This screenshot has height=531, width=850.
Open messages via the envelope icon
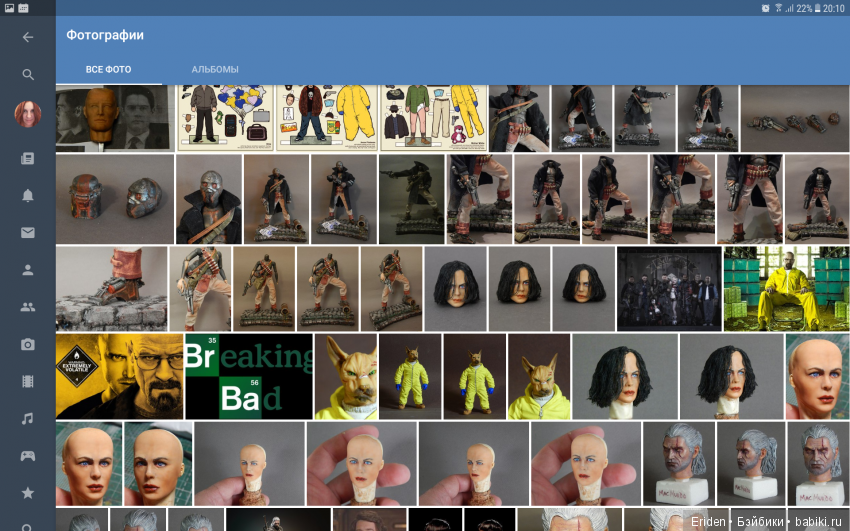point(28,233)
